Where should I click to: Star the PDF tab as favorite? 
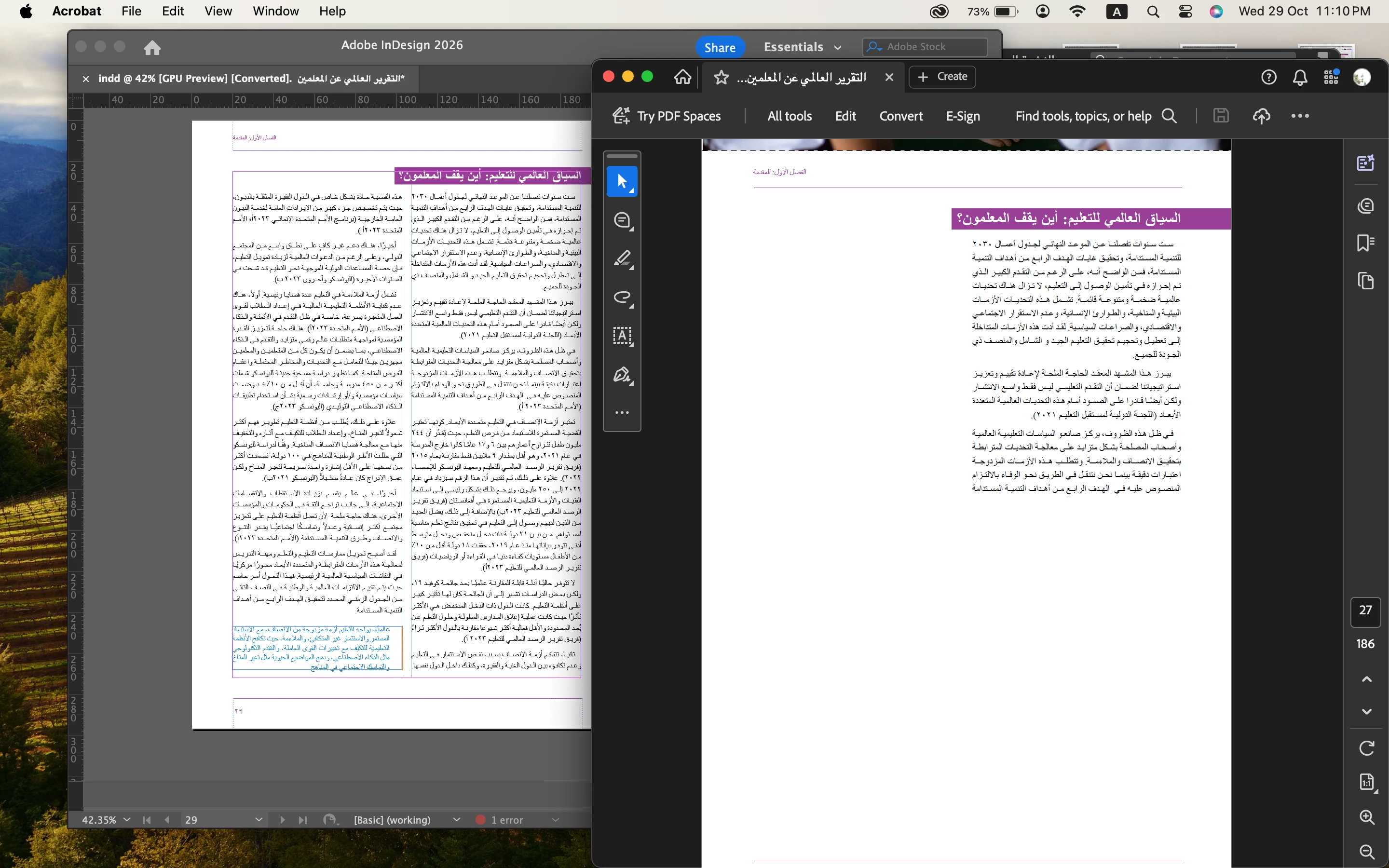(721, 77)
